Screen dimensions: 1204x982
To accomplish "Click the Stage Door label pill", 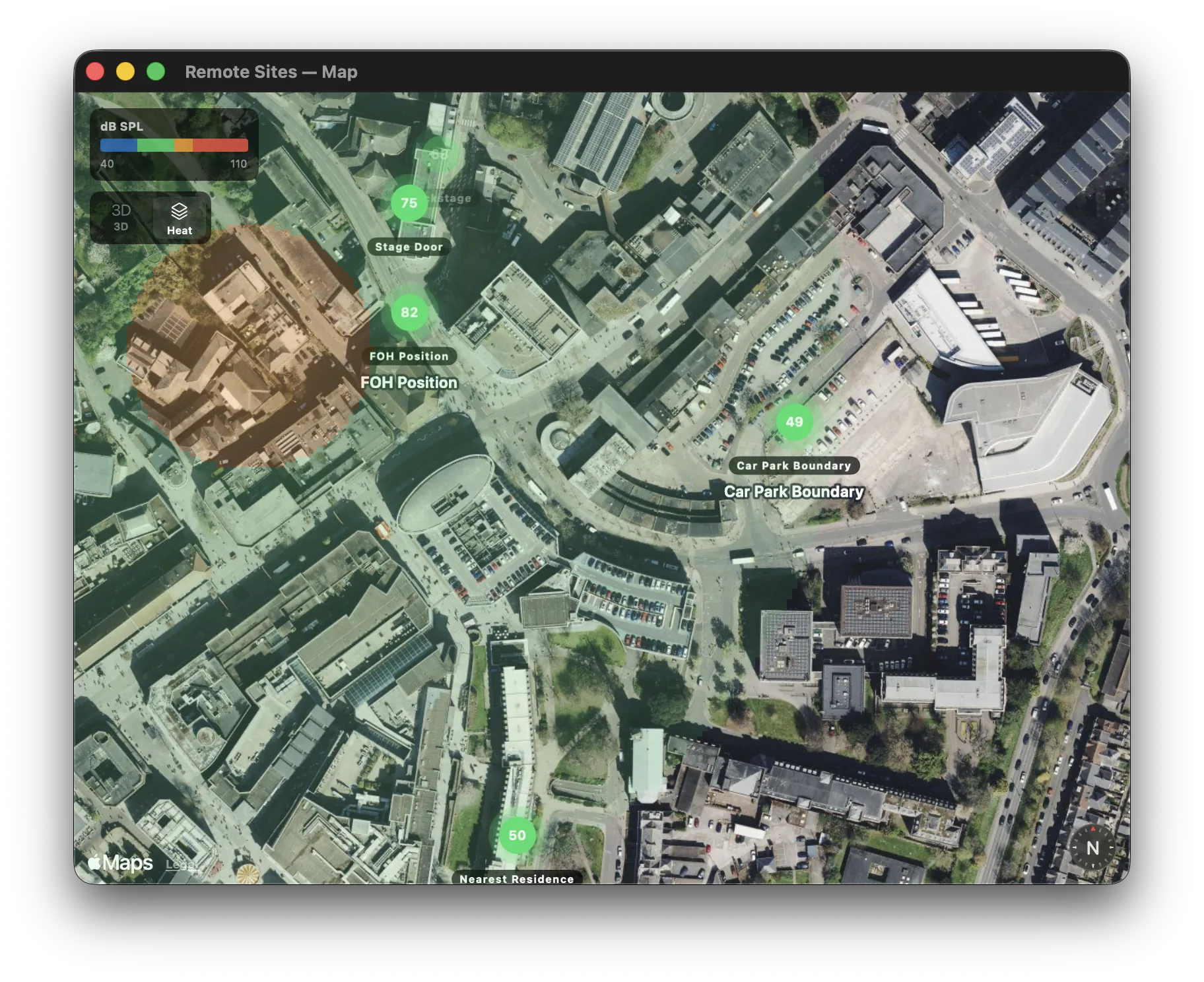I will pyautogui.click(x=409, y=247).
